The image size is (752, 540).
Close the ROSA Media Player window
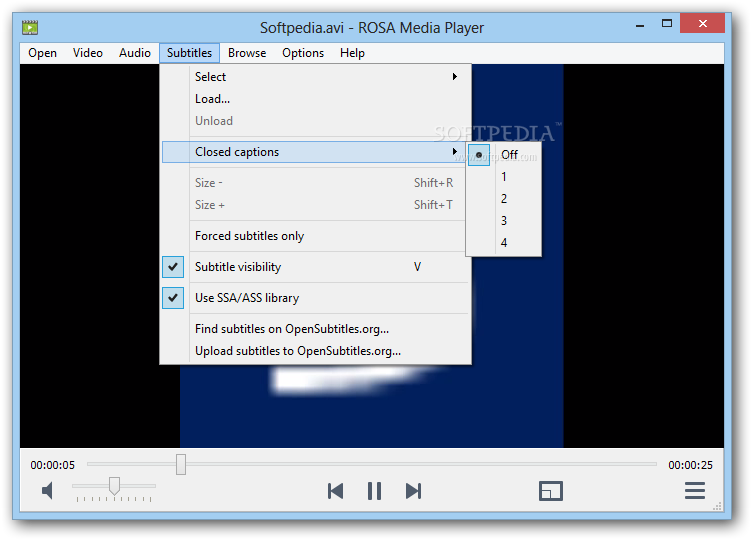tap(702, 23)
